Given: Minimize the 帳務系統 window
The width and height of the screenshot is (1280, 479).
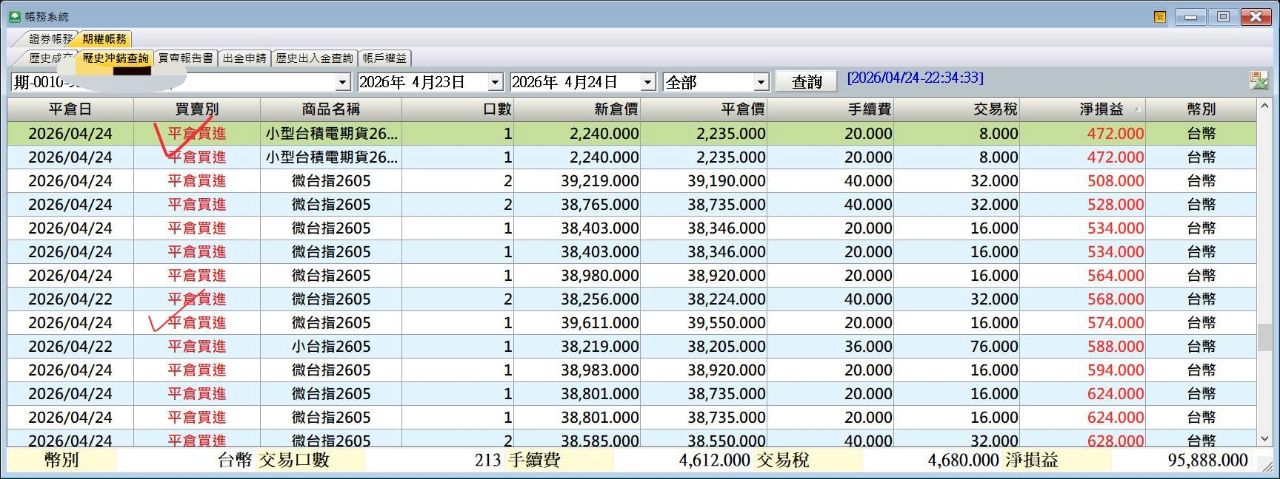Looking at the screenshot, I should (1190, 16).
